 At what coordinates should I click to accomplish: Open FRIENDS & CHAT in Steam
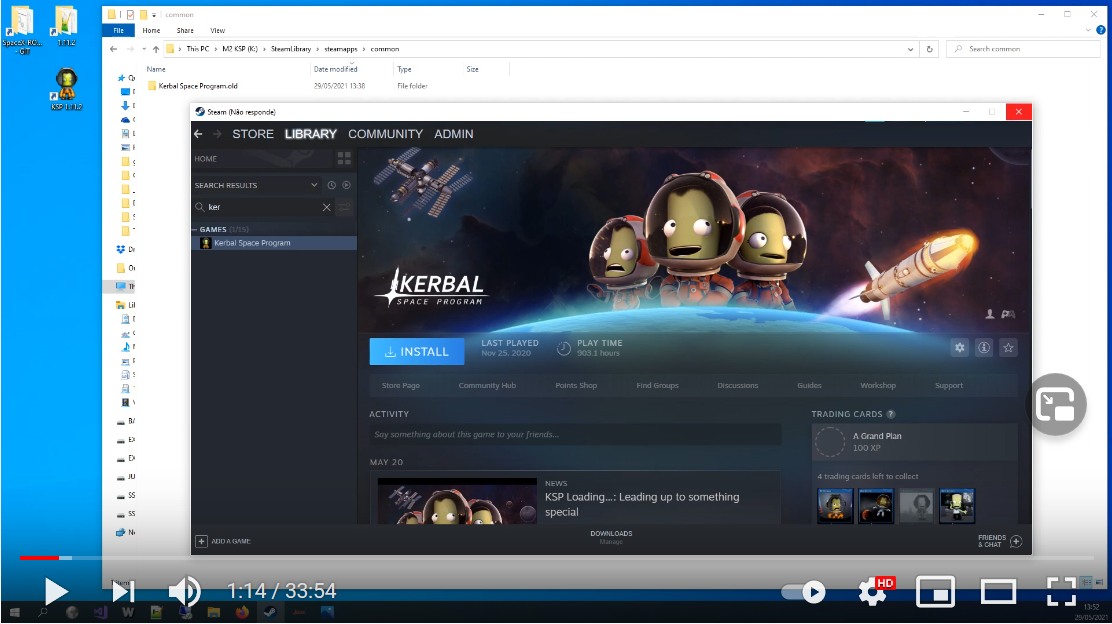[x=999, y=541]
